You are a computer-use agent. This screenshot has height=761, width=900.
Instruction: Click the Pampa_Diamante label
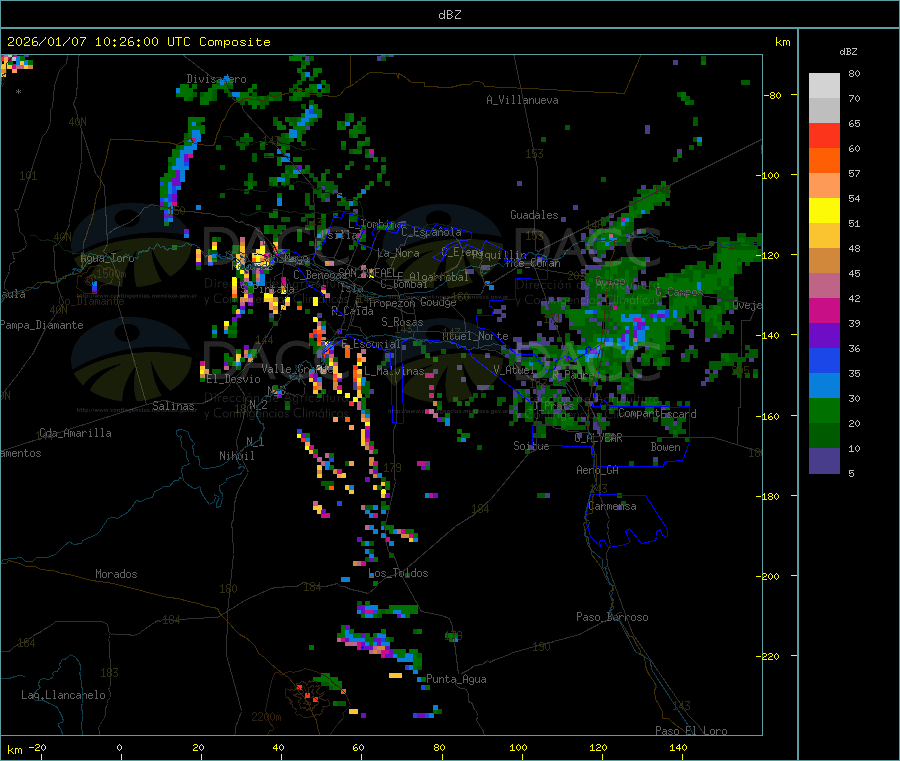click(42, 325)
